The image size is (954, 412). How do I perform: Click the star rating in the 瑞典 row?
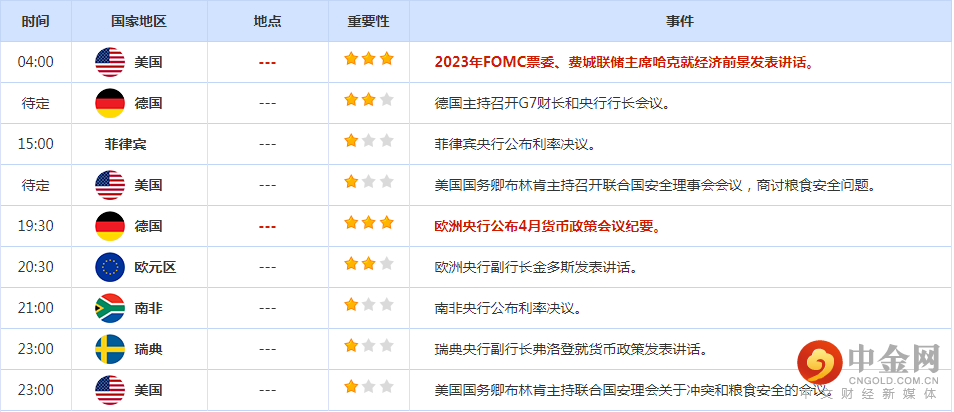click(x=369, y=346)
